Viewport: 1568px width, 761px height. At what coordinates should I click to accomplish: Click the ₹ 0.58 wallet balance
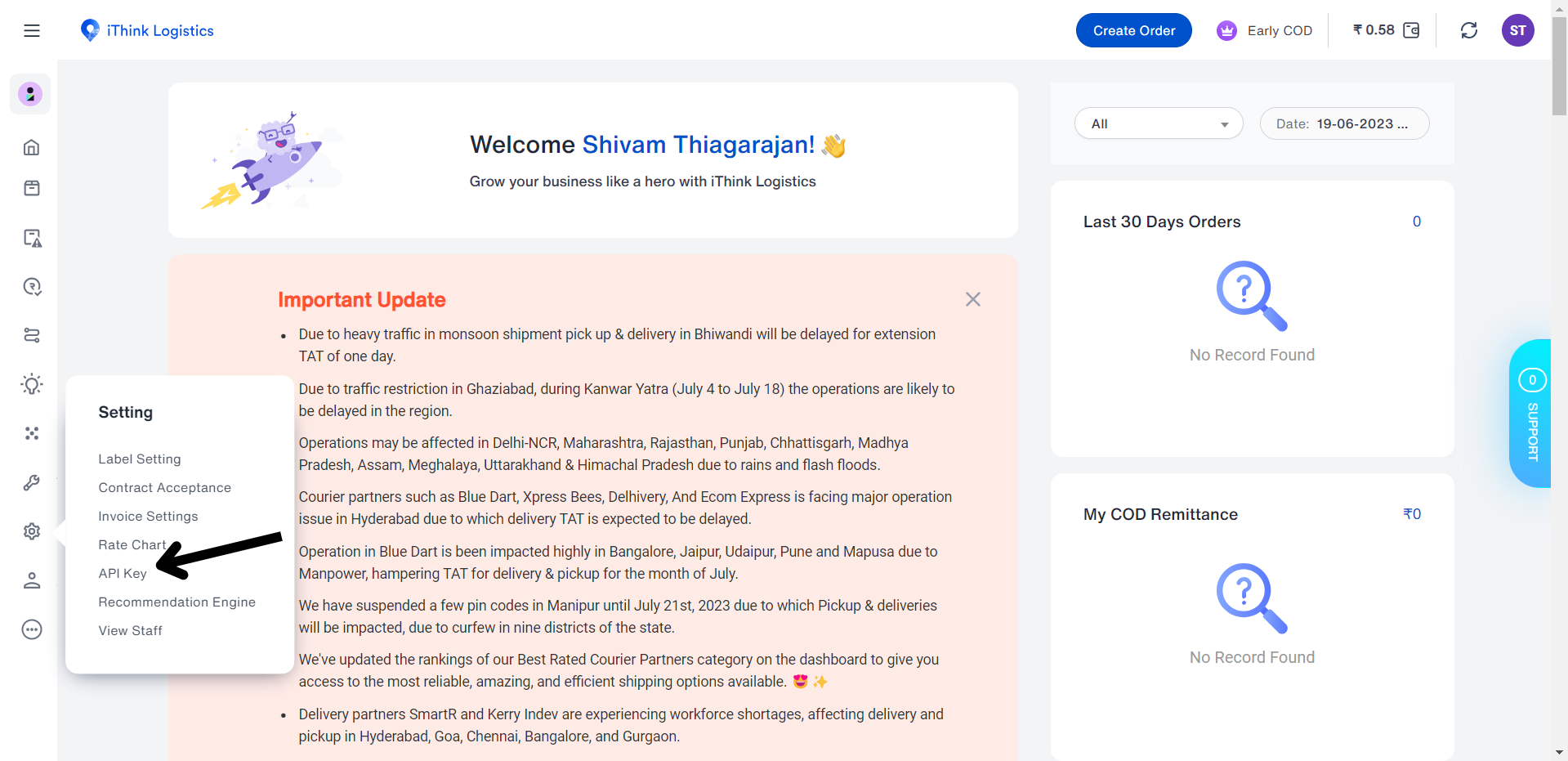point(1374,30)
